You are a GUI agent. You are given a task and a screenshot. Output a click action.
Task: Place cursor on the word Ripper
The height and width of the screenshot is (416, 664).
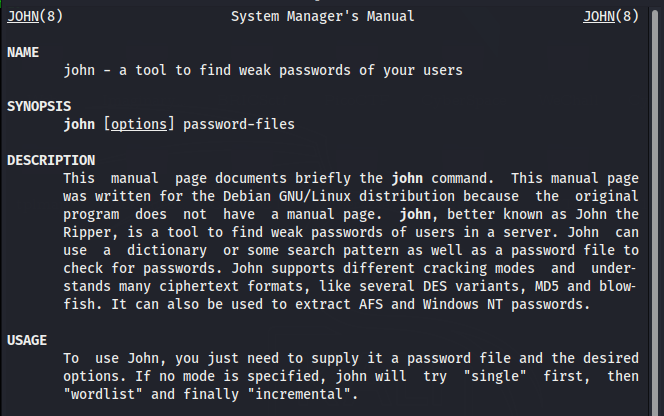pos(87,232)
